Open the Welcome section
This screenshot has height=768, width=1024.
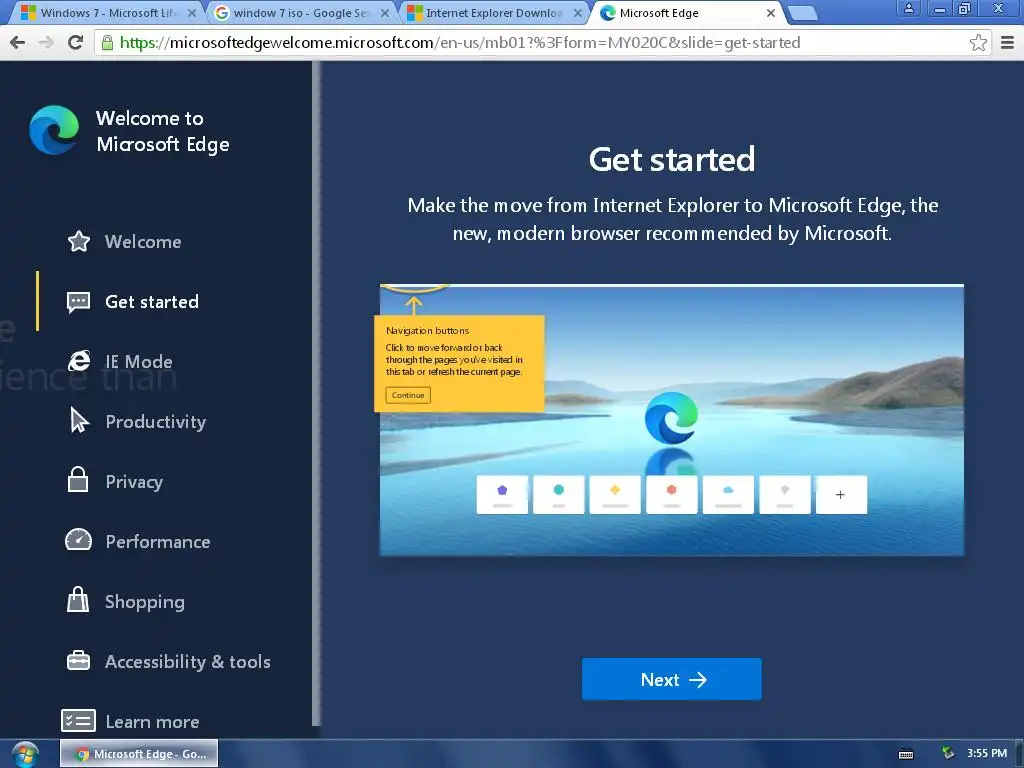(143, 242)
